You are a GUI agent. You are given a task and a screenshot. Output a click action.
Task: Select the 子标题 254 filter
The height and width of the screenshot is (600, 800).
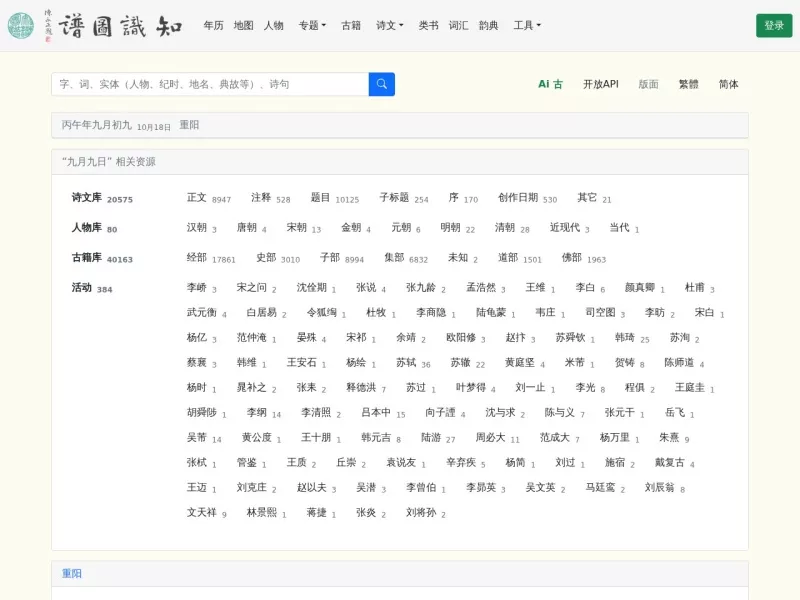click(x=404, y=198)
